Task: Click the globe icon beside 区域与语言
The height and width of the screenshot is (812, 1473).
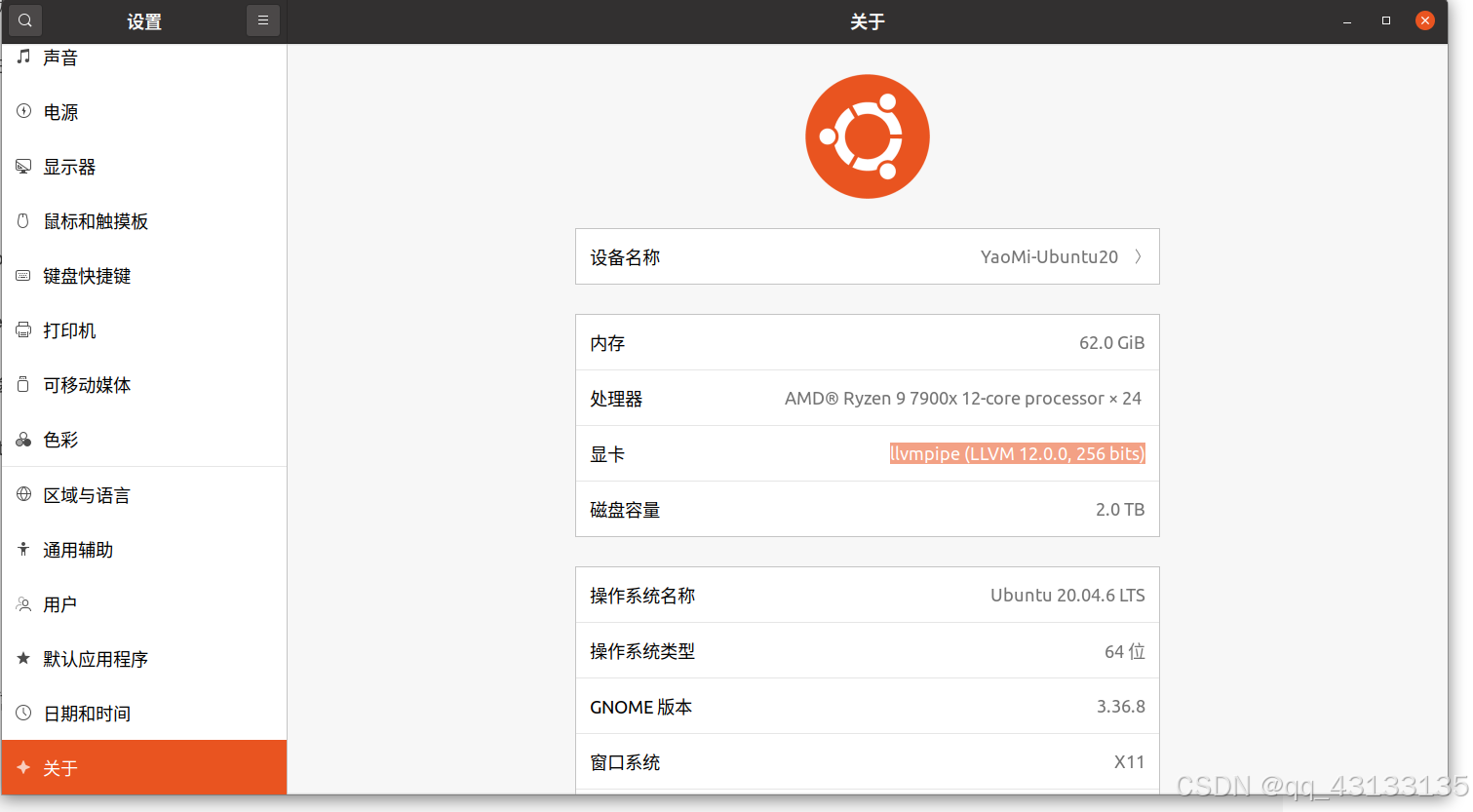Action: [23, 495]
